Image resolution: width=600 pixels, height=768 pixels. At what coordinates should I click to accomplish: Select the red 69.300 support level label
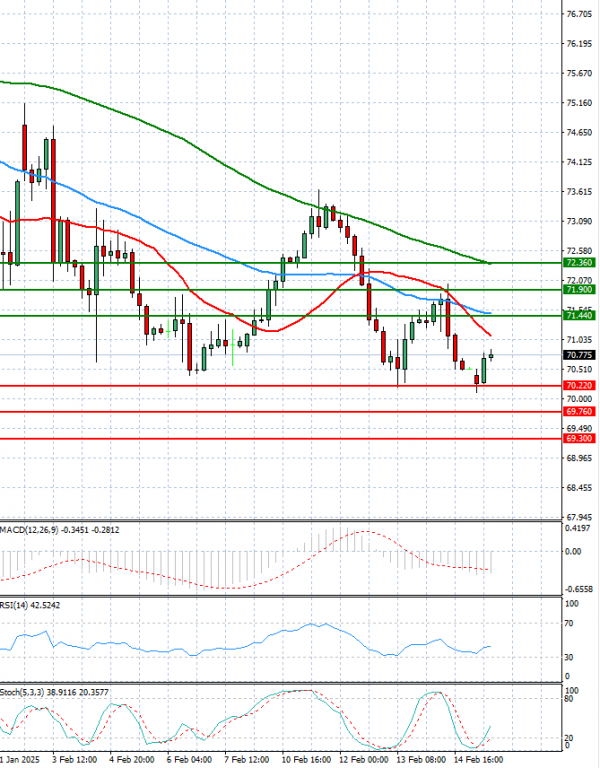pyautogui.click(x=579, y=438)
